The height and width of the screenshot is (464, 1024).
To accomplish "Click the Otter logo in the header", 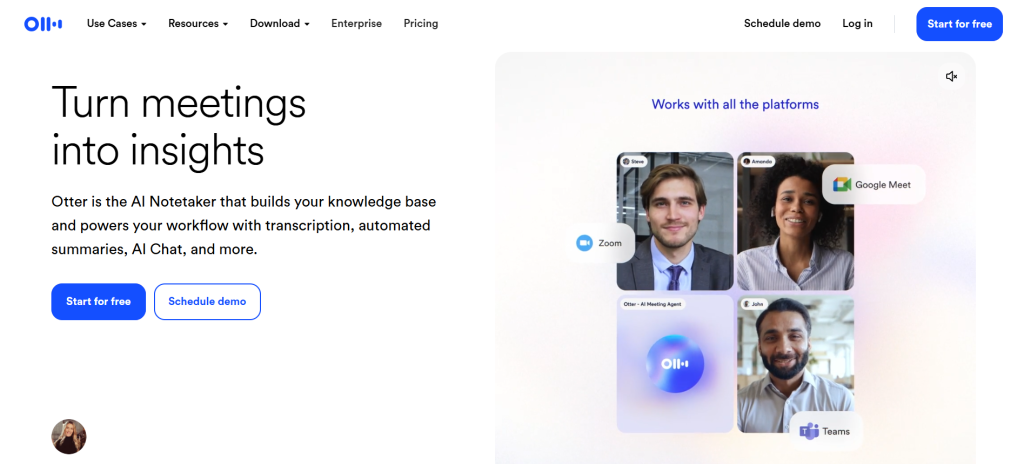I will [43, 24].
